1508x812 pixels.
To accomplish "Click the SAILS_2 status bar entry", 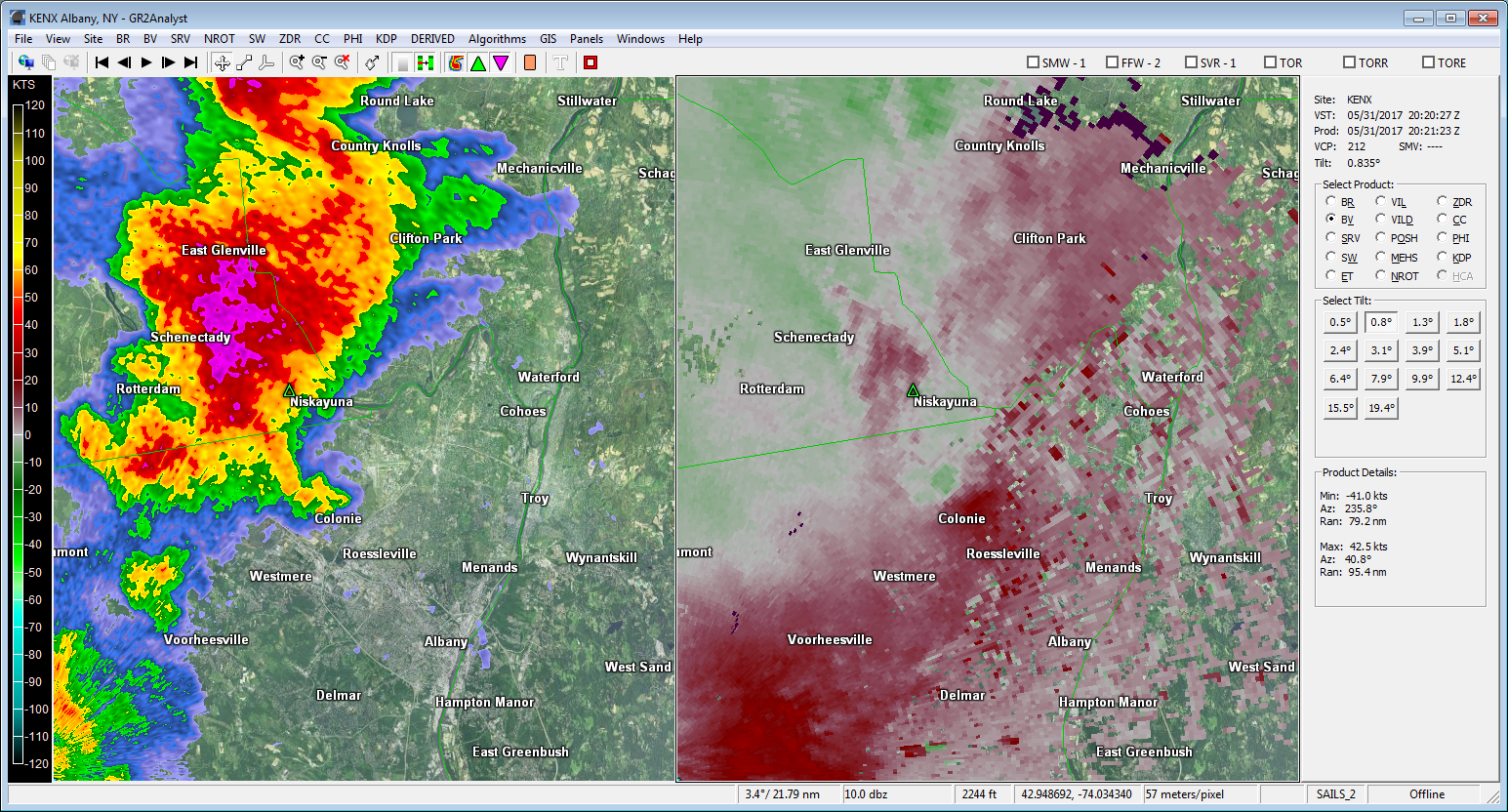I will coord(1335,794).
